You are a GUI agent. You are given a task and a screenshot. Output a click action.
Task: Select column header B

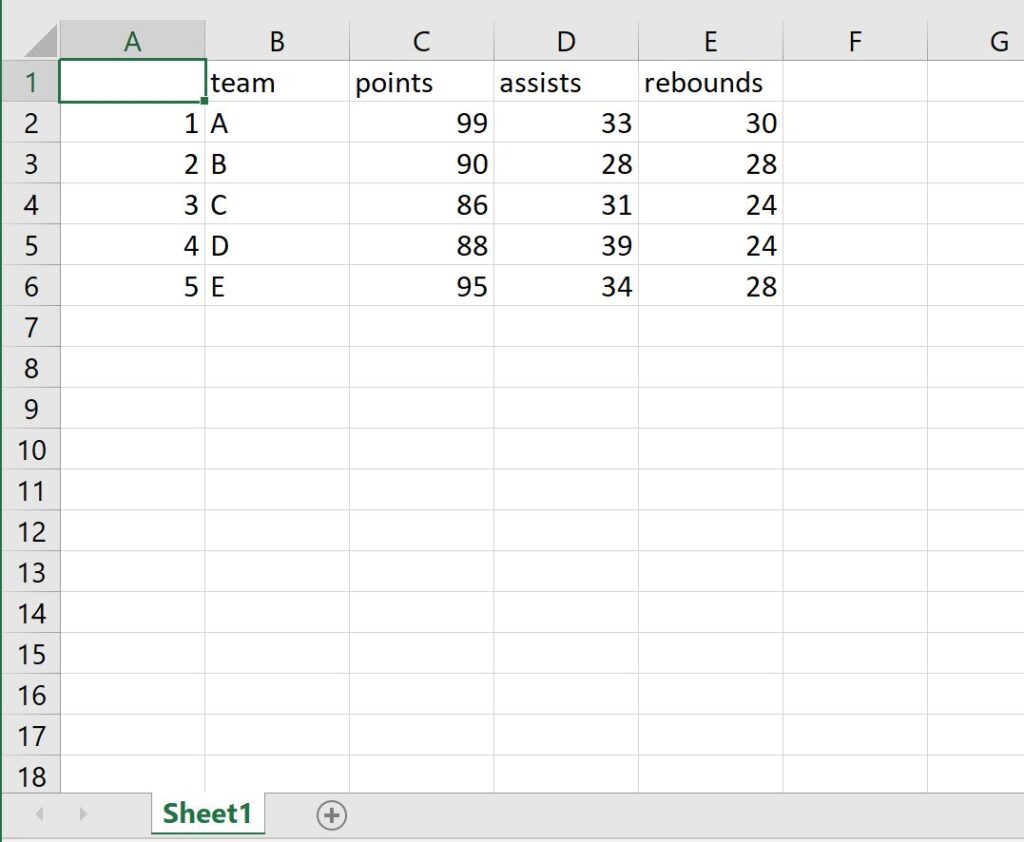pos(276,41)
